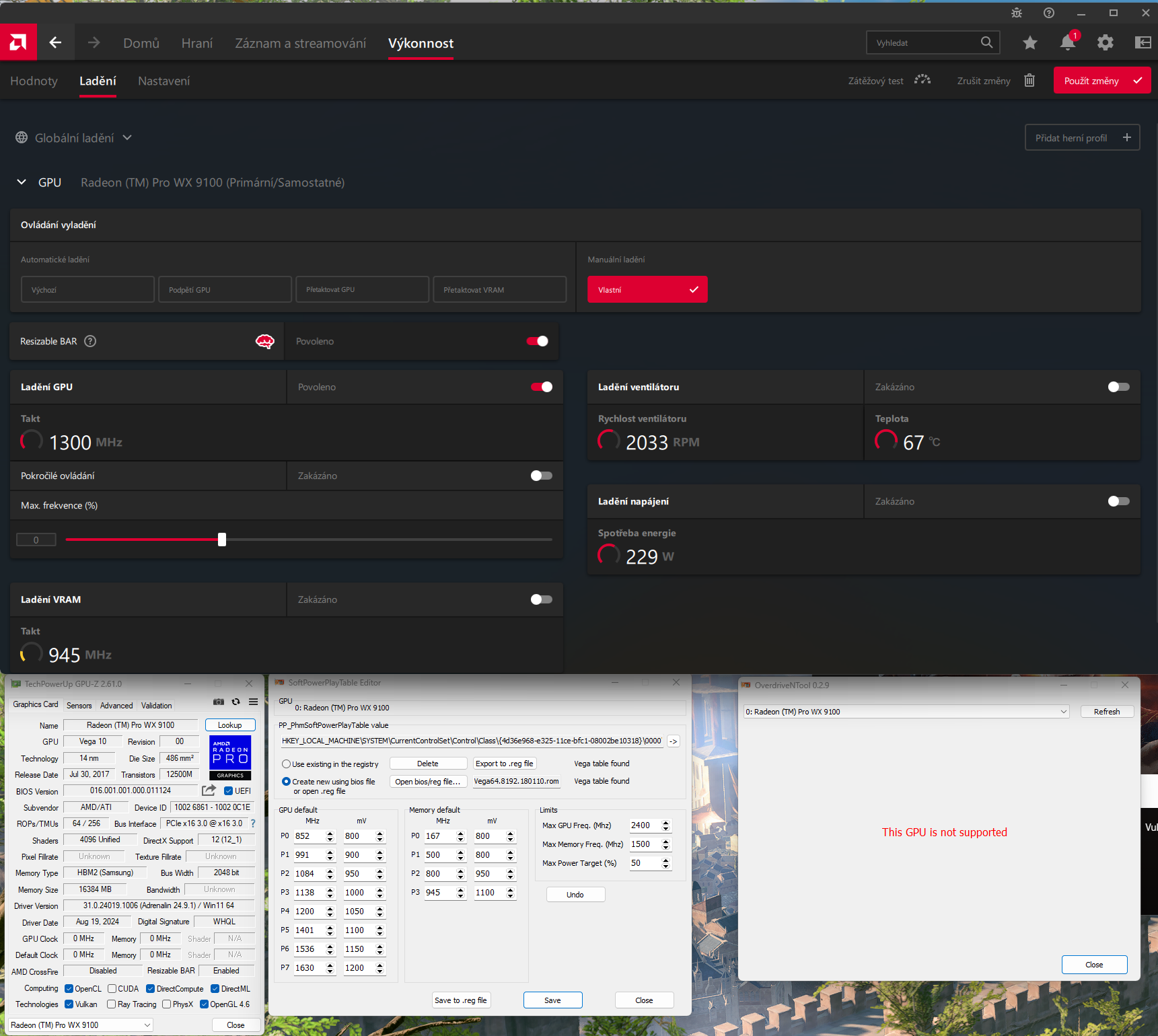Click Refresh in OverdriveNTool
Image resolution: width=1158 pixels, height=1036 pixels.
tap(1107, 712)
